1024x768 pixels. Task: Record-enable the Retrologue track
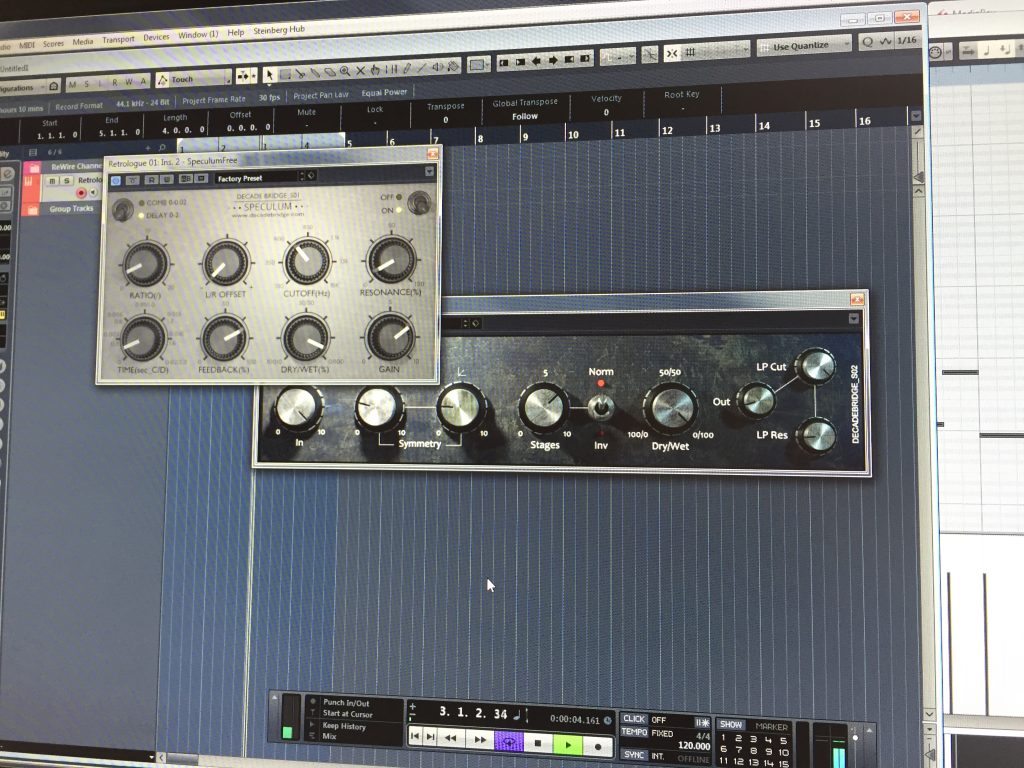click(81, 193)
